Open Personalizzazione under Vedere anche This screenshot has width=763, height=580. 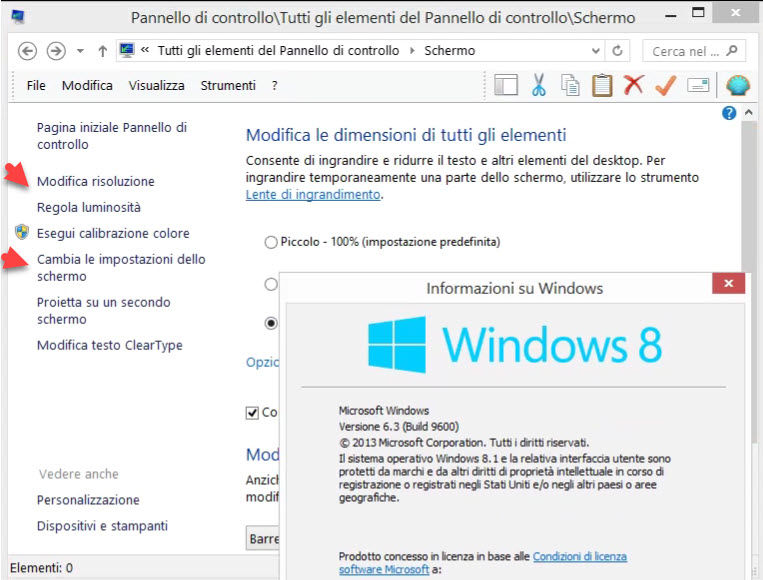pos(88,500)
